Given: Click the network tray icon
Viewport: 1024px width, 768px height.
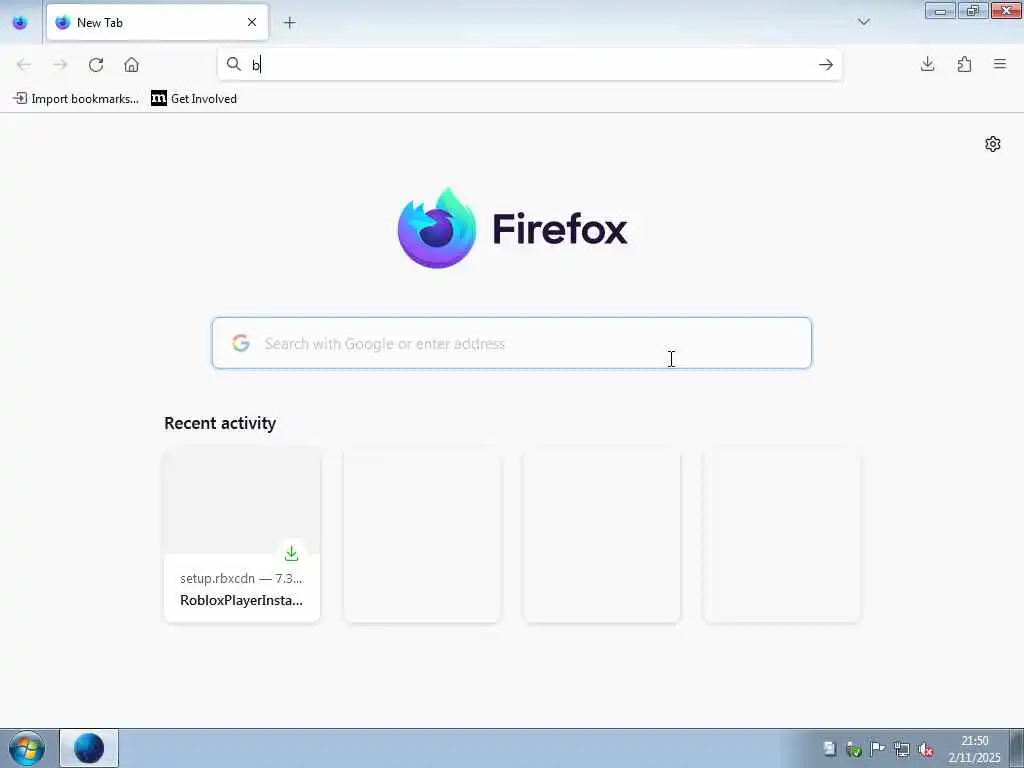Looking at the screenshot, I should (x=902, y=749).
